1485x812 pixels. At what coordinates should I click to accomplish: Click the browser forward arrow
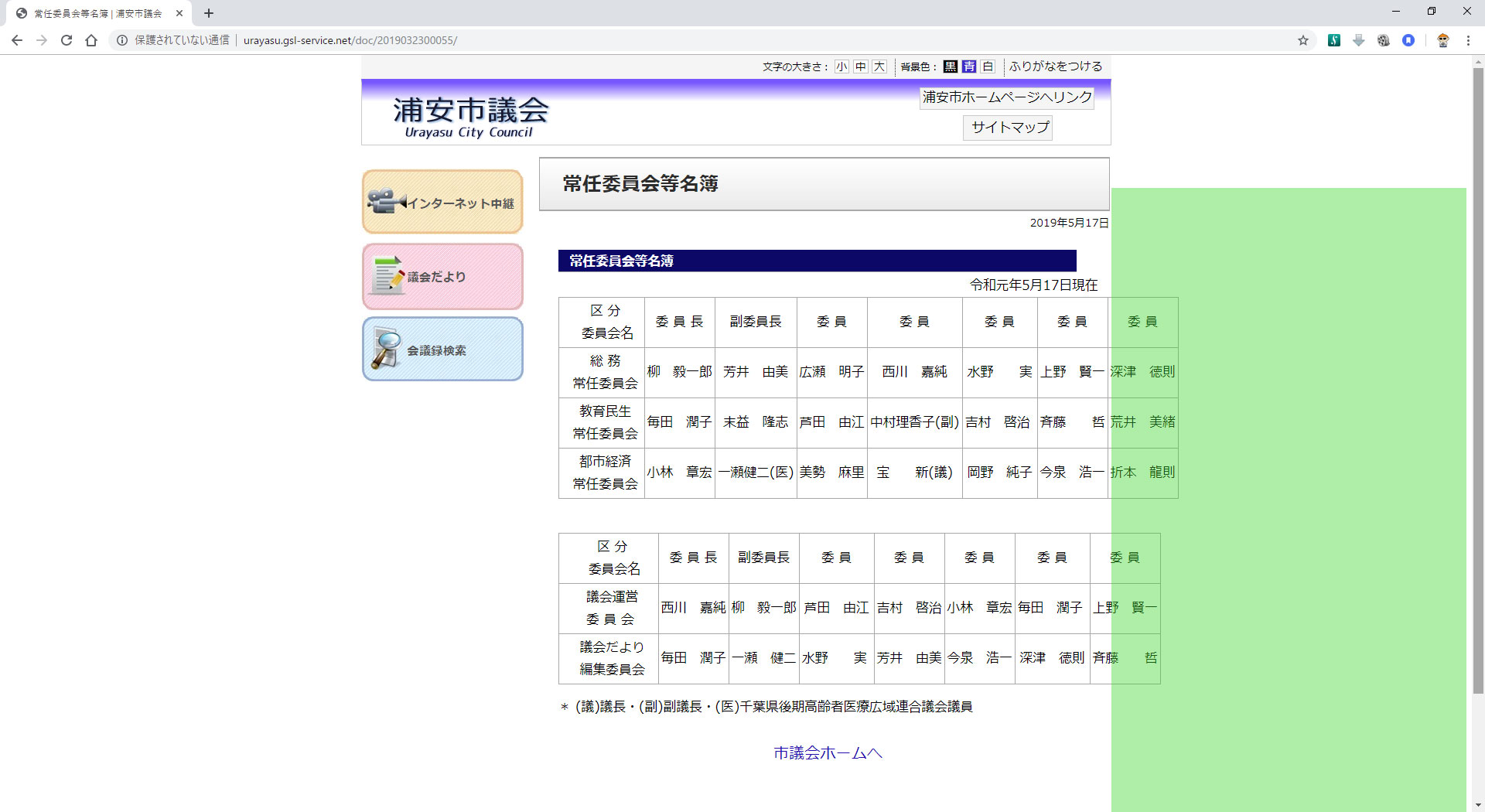point(42,40)
